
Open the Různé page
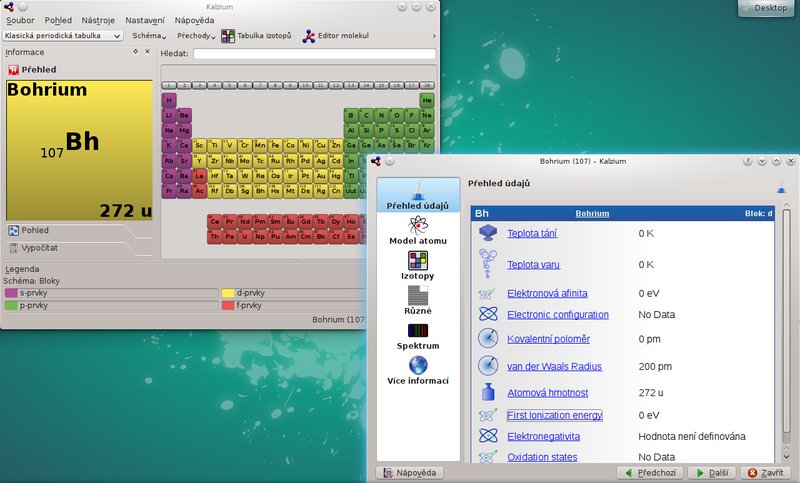point(418,300)
